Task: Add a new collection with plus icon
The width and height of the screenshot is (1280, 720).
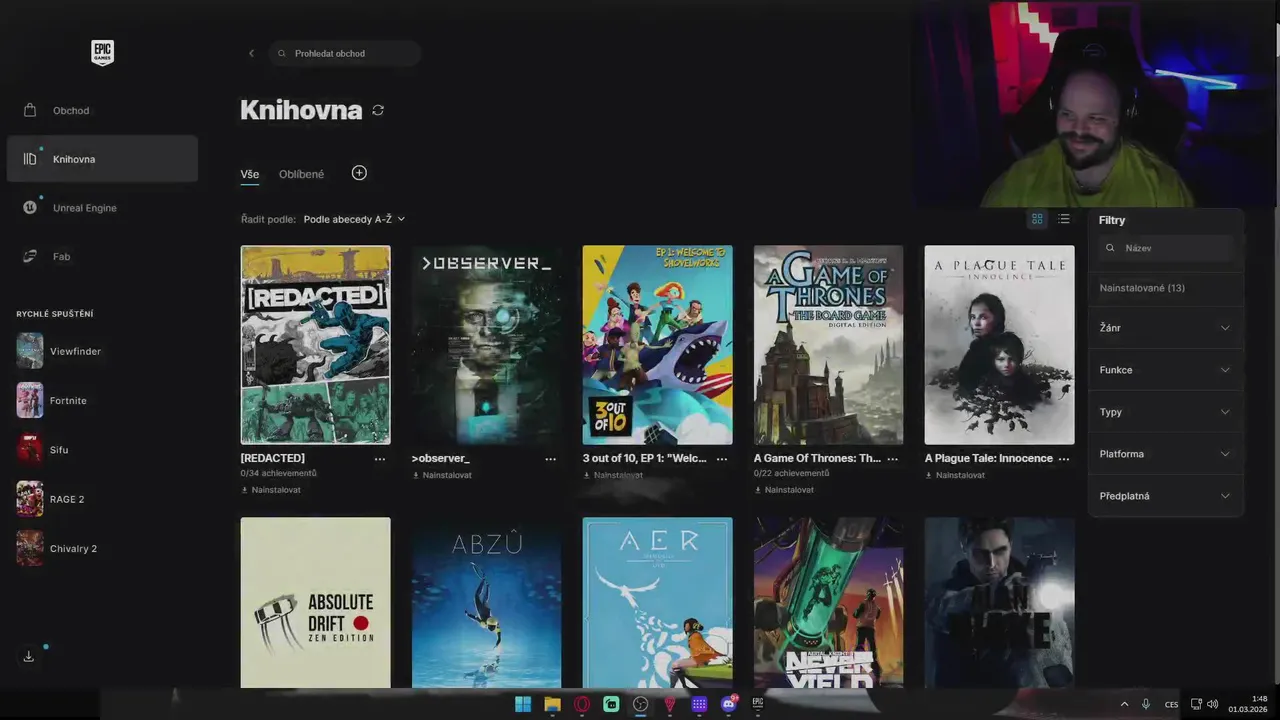Action: [359, 173]
